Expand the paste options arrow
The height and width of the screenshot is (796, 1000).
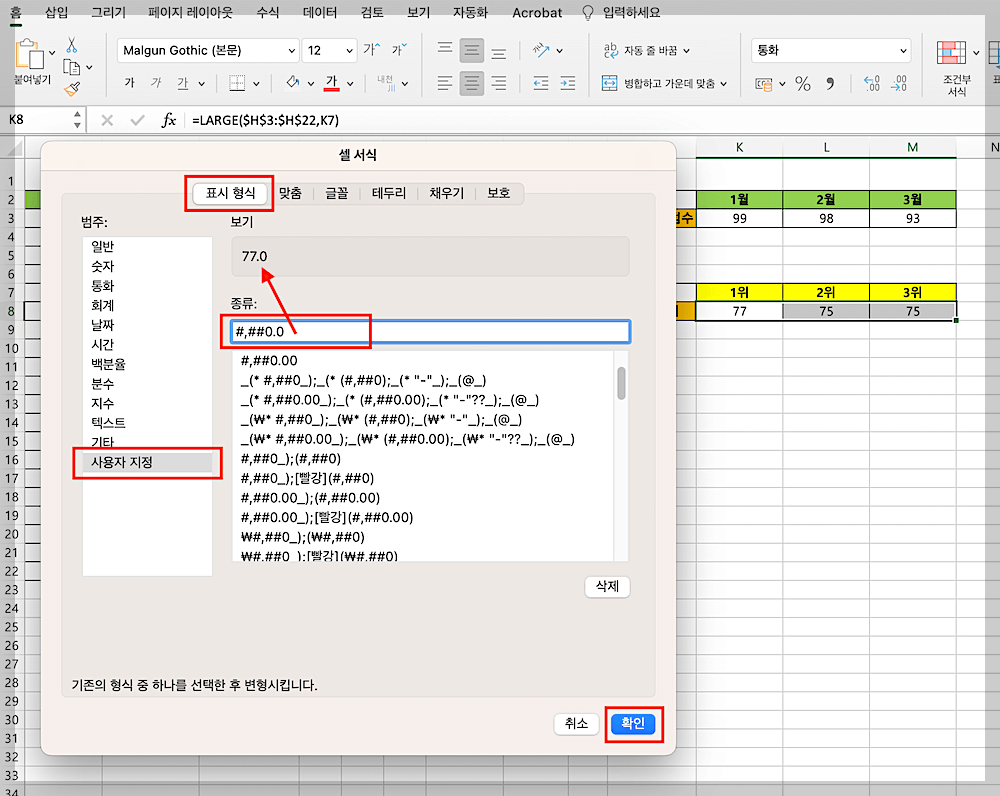52,52
